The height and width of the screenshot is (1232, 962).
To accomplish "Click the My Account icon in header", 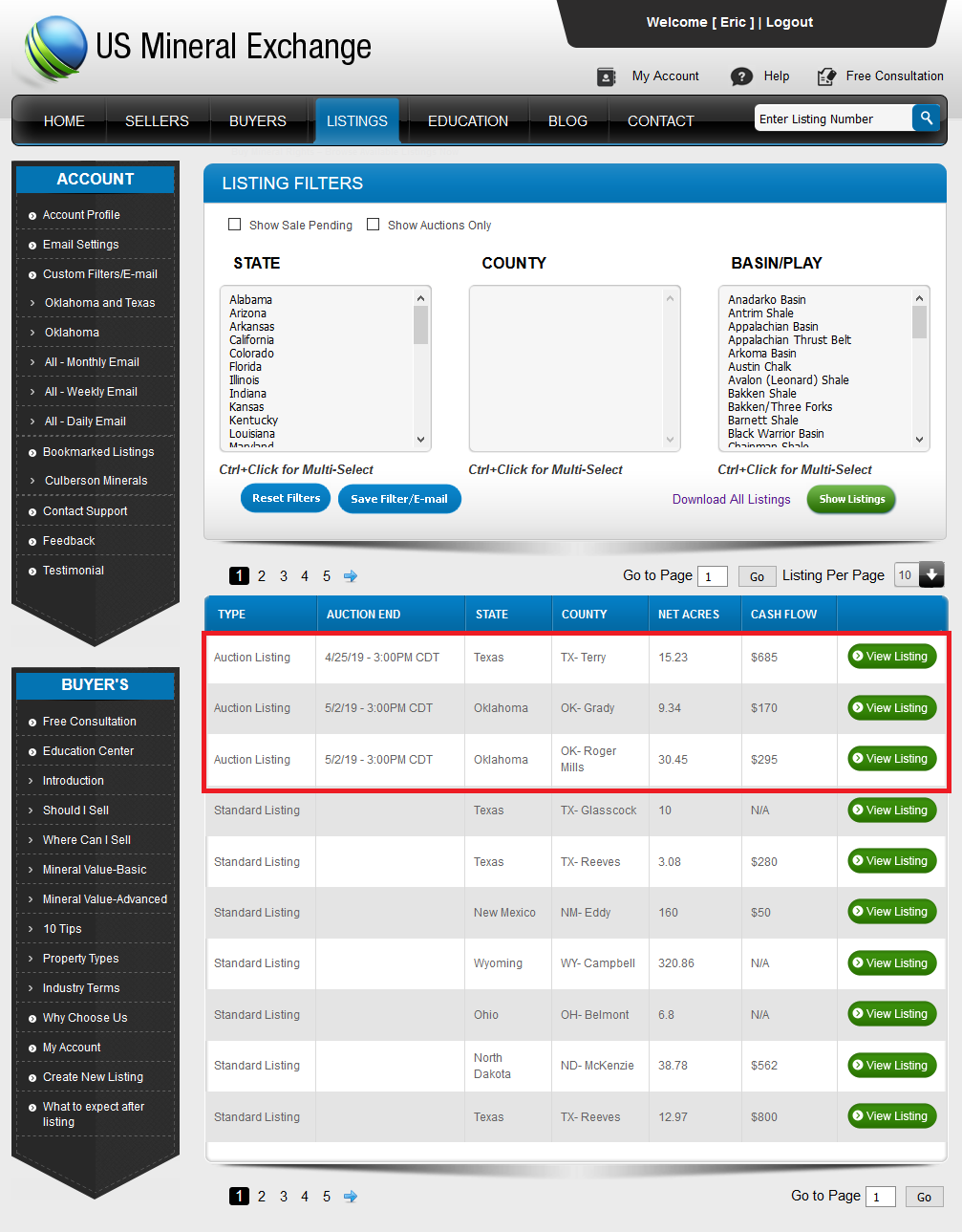I will tap(607, 76).
